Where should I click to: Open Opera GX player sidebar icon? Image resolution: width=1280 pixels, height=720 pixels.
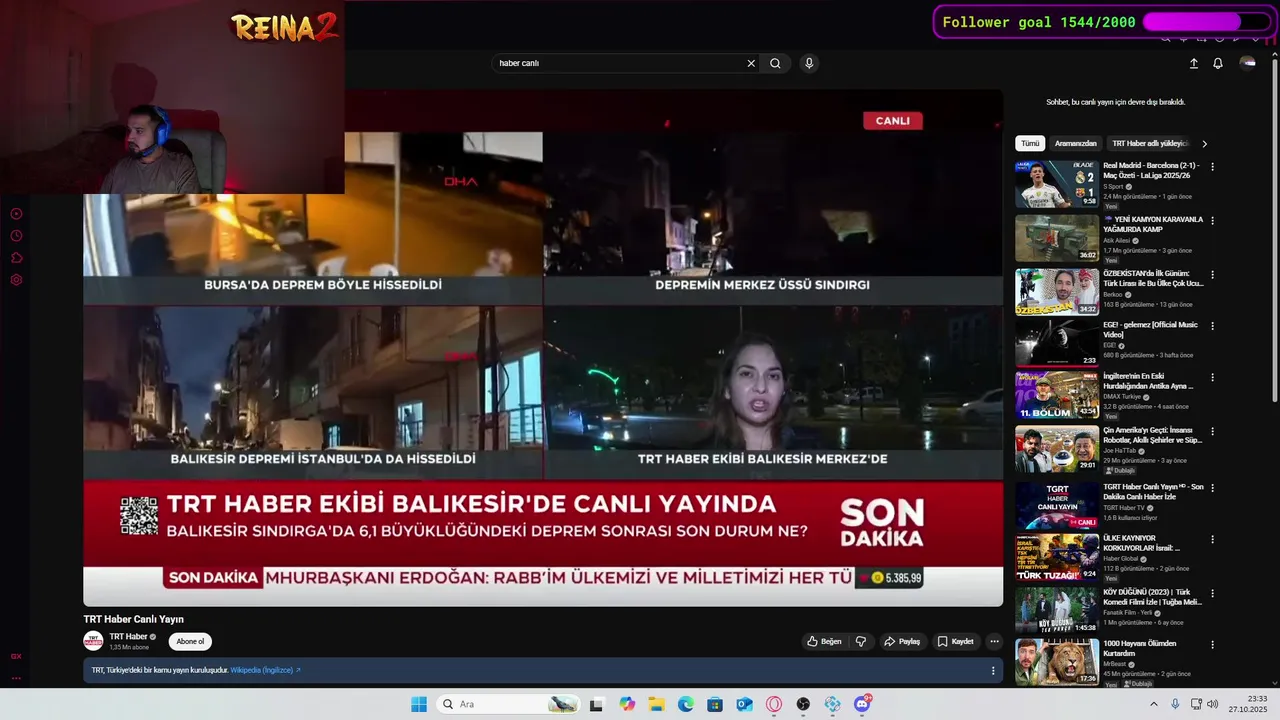click(16, 214)
